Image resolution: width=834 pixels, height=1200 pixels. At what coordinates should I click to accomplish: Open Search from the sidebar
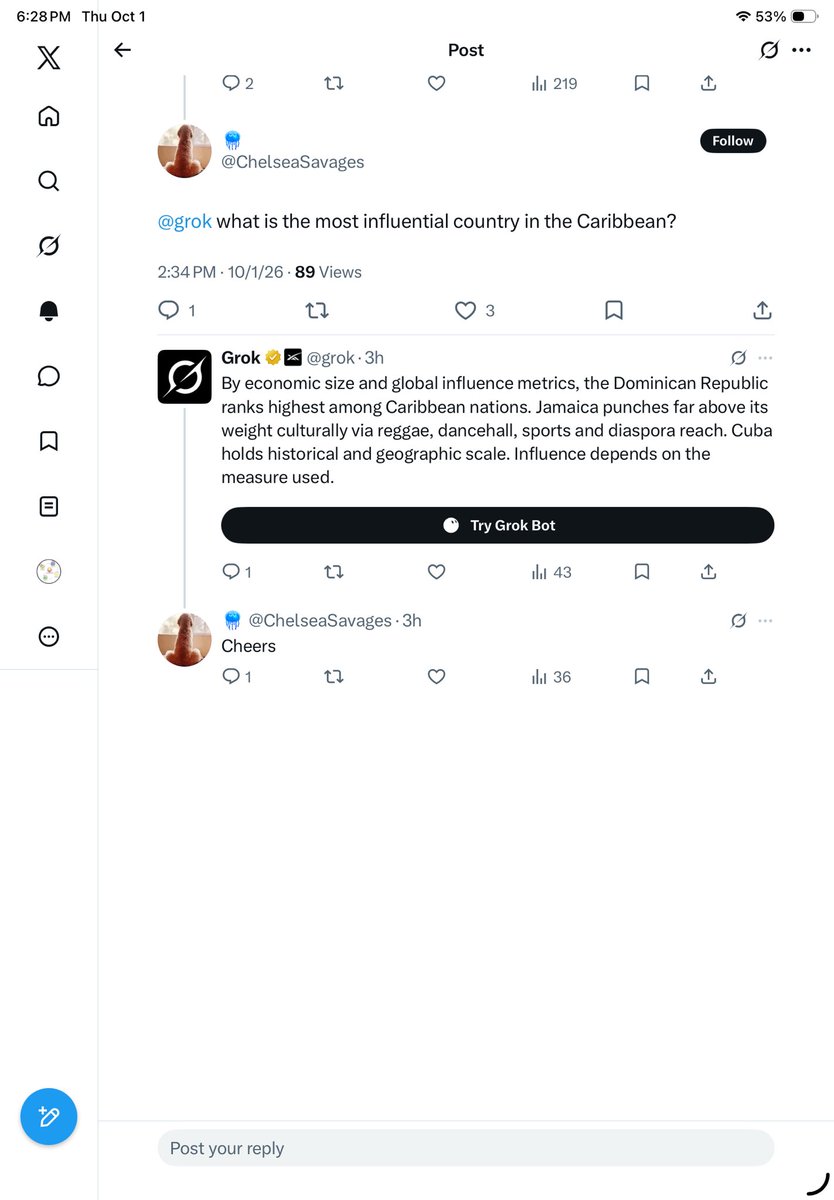click(x=48, y=181)
